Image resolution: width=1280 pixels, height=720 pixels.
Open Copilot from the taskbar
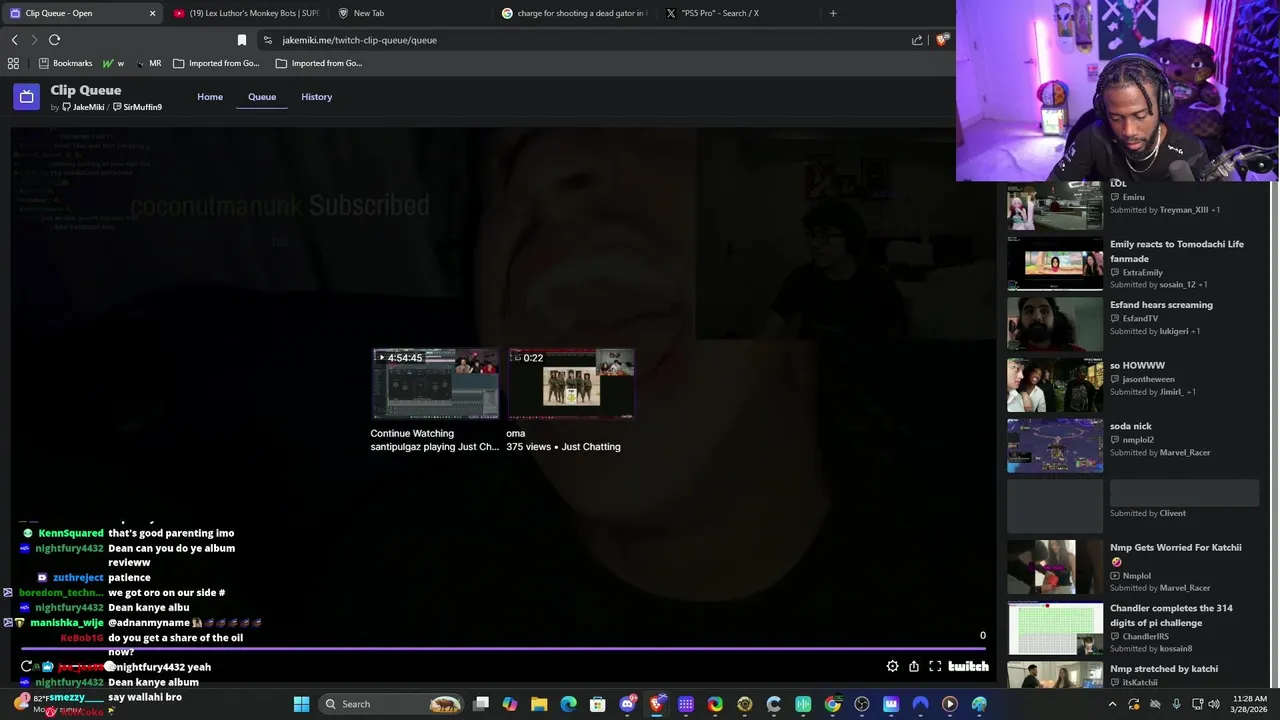(x=510, y=704)
